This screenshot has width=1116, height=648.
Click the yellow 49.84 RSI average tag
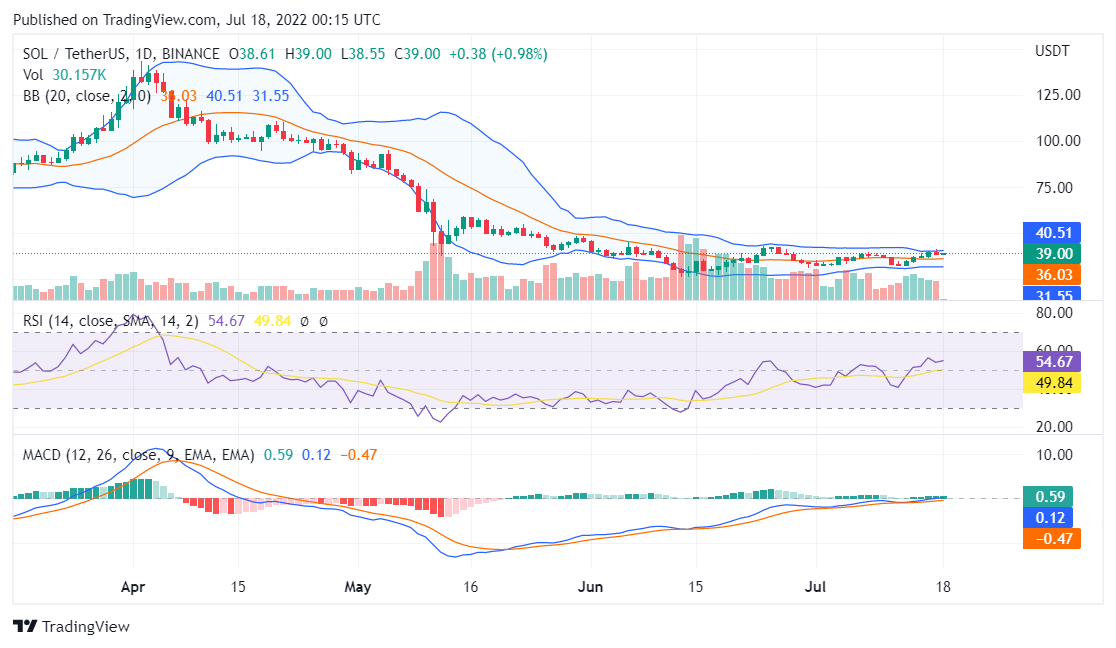click(x=1053, y=381)
